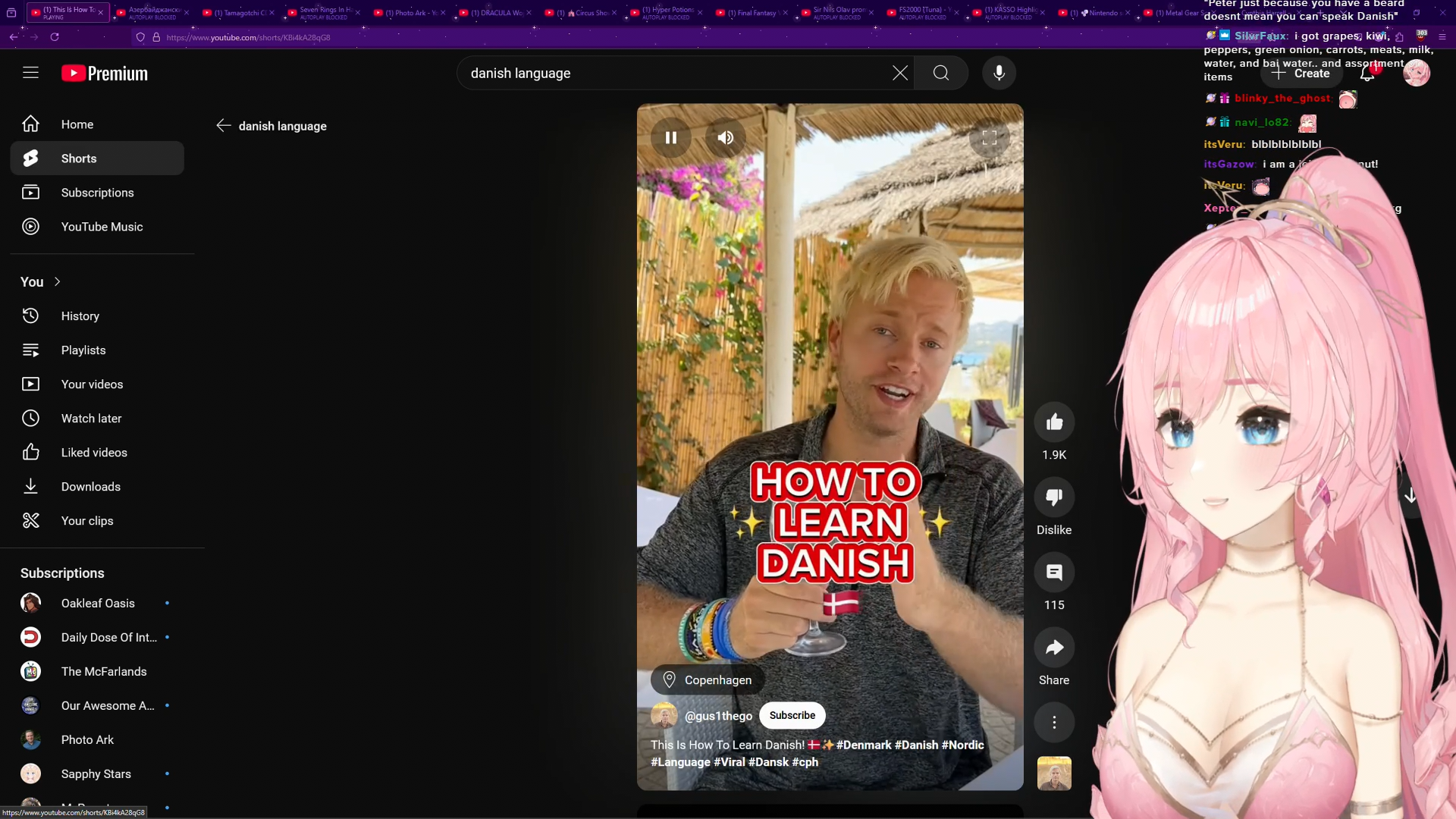
Task: Open the Short's sound thumbnail
Action: 1054,773
